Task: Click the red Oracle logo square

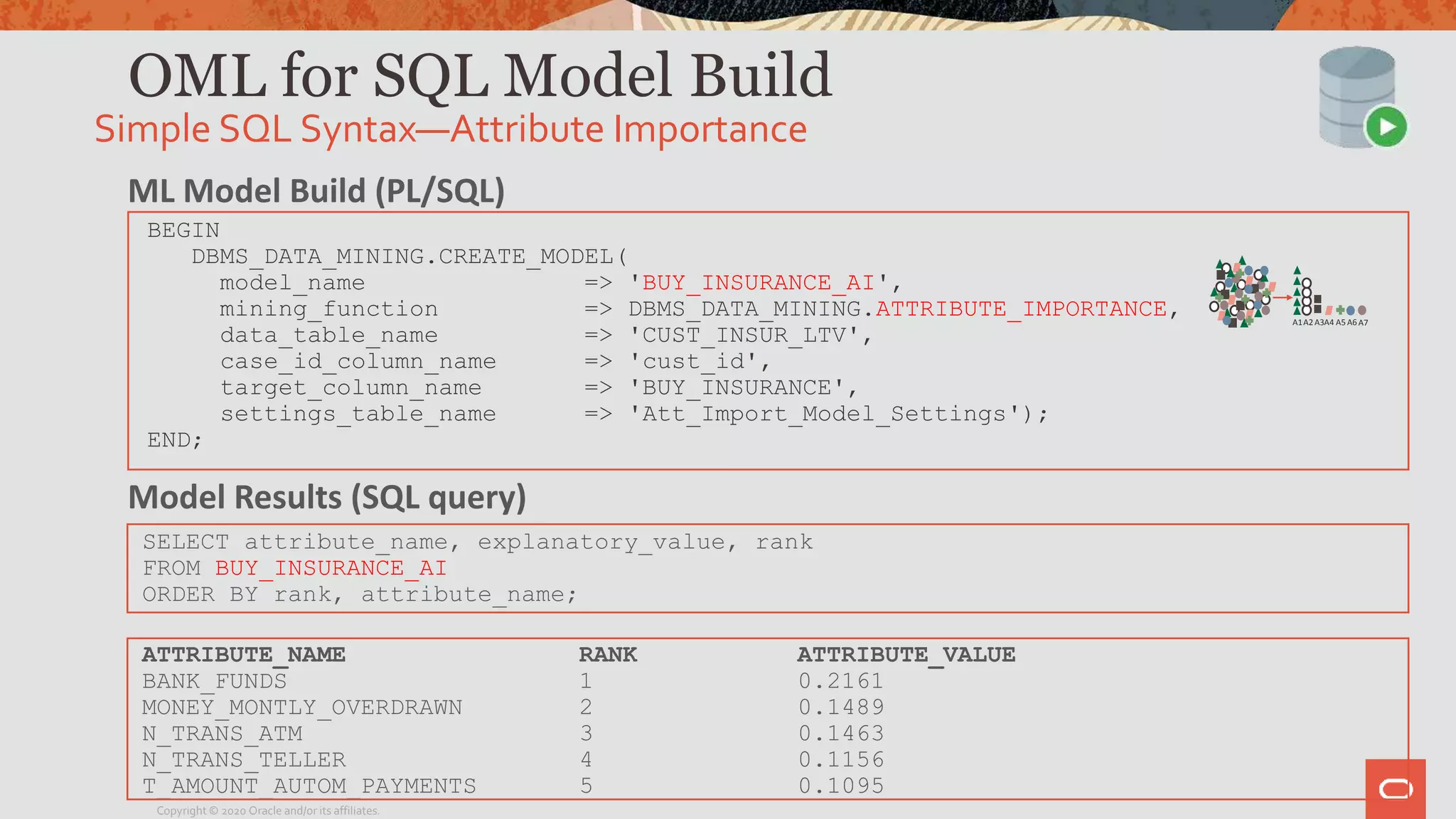Action: 1395,788
